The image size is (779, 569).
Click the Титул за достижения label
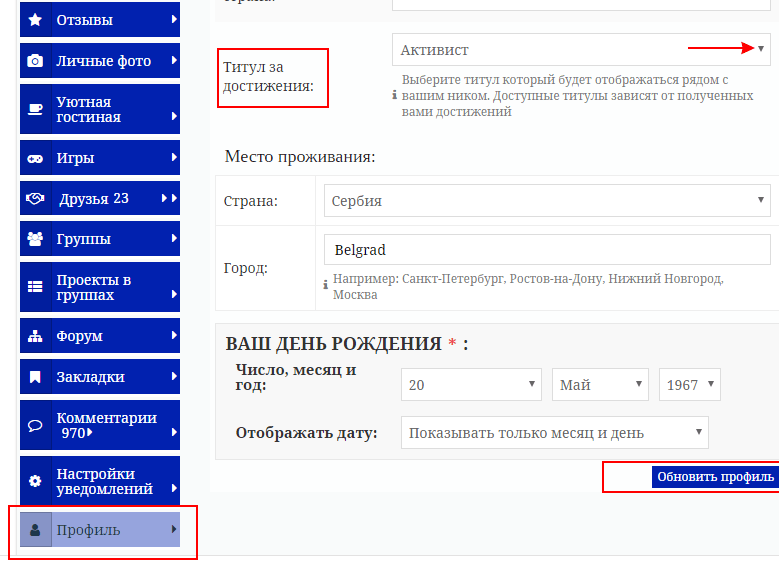point(268,77)
